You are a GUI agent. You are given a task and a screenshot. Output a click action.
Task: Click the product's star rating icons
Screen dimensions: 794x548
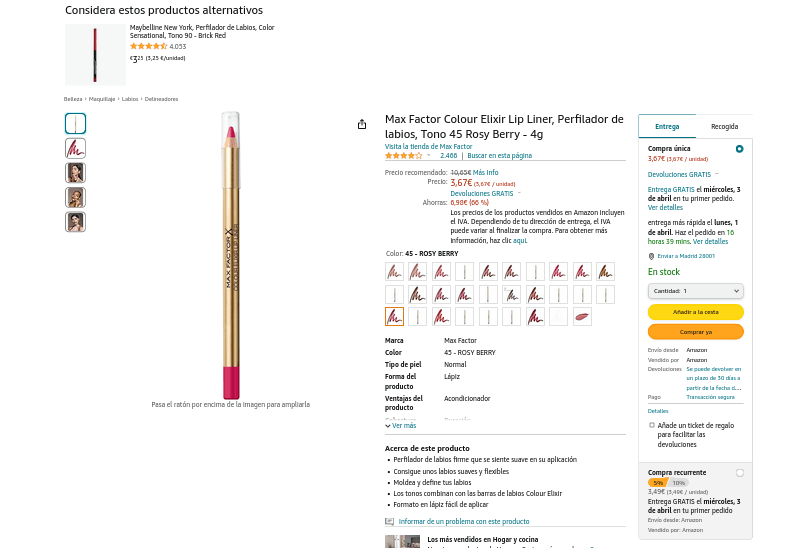(403, 156)
